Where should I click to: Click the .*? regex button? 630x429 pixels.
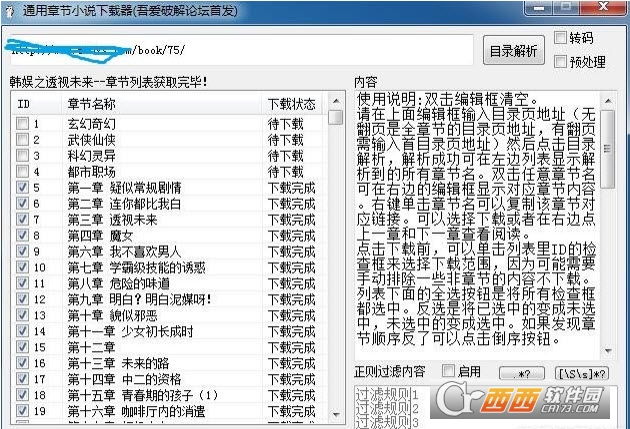[522, 374]
